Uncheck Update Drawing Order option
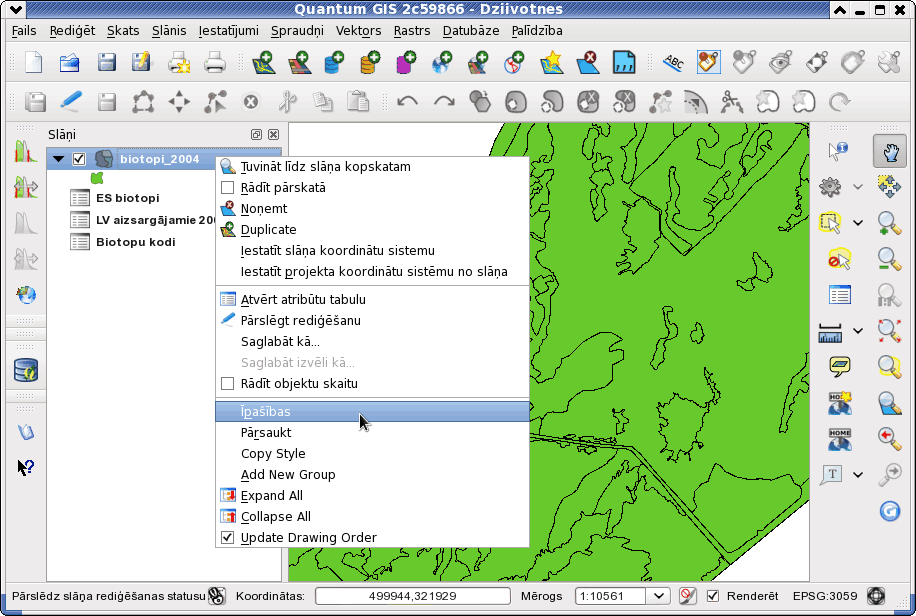This screenshot has width=916, height=616. click(227, 538)
